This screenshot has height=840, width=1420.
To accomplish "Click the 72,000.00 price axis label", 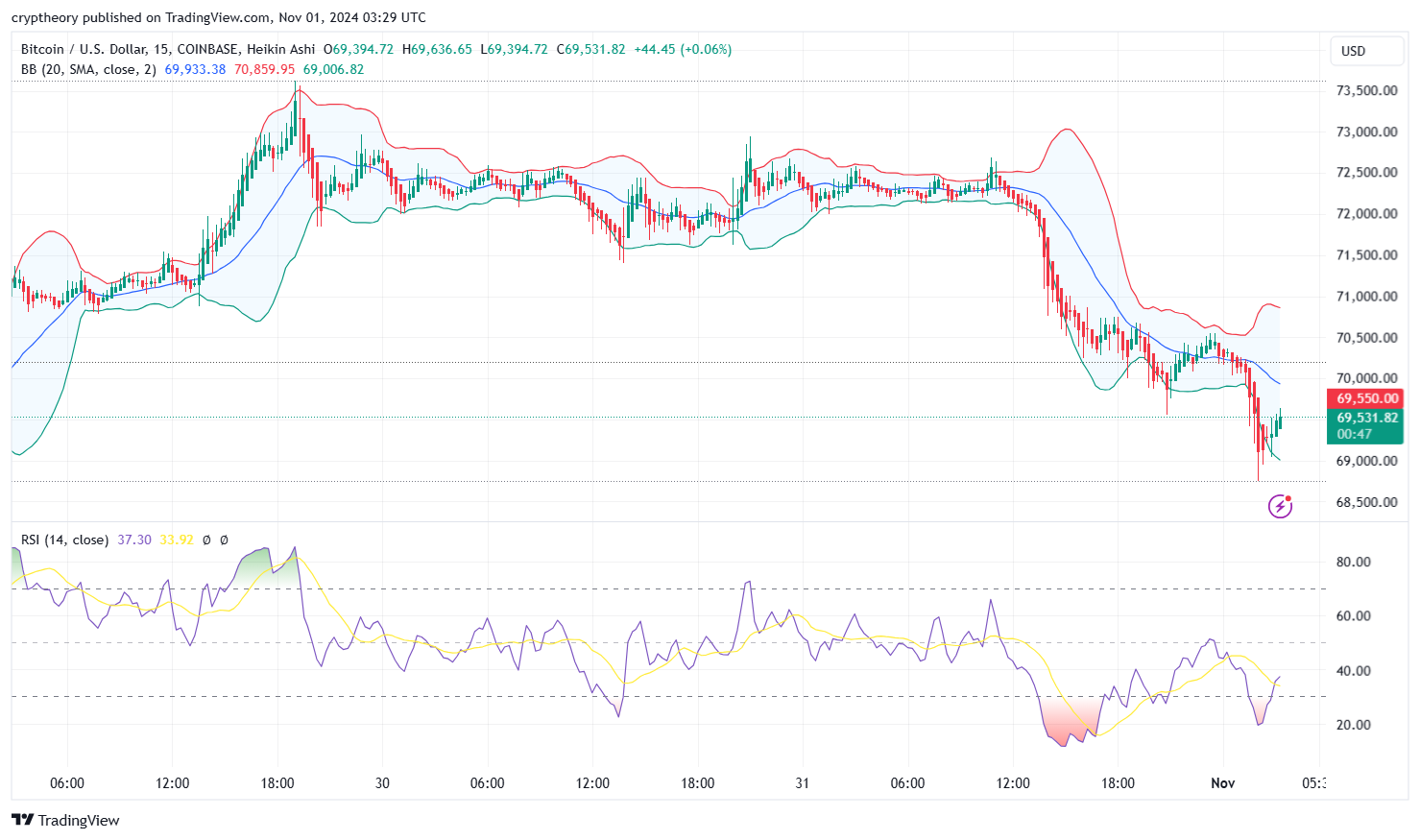I will click(1366, 213).
